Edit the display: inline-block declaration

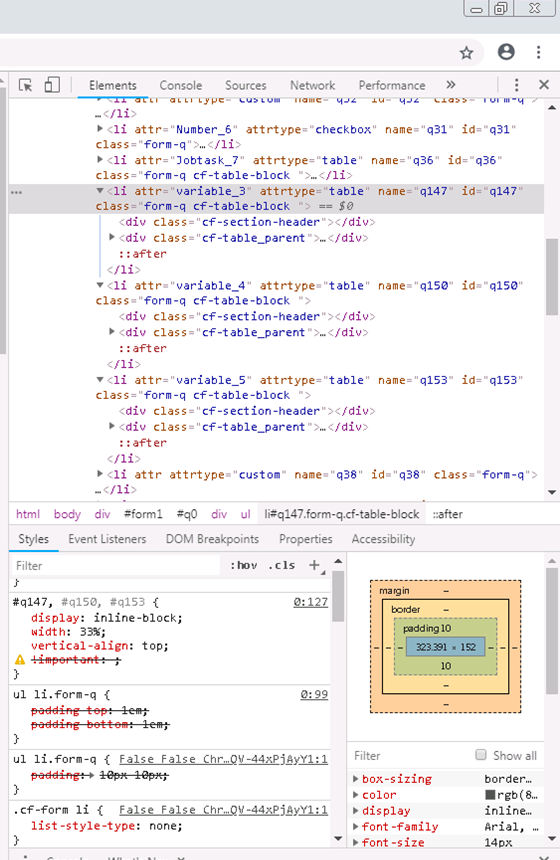[106, 618]
